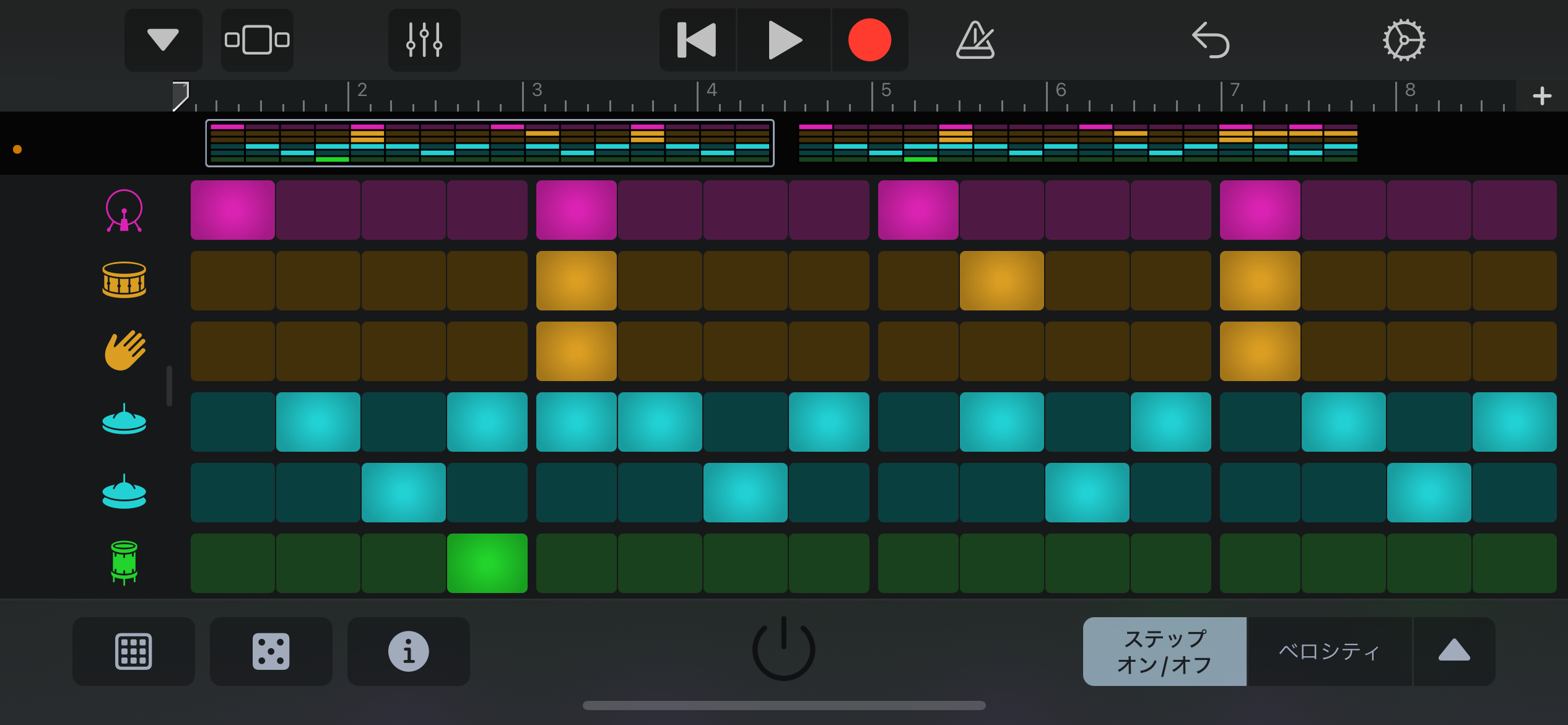This screenshot has height=725, width=1568.
Task: Turn off lower cymbal row step 3
Action: point(404,493)
